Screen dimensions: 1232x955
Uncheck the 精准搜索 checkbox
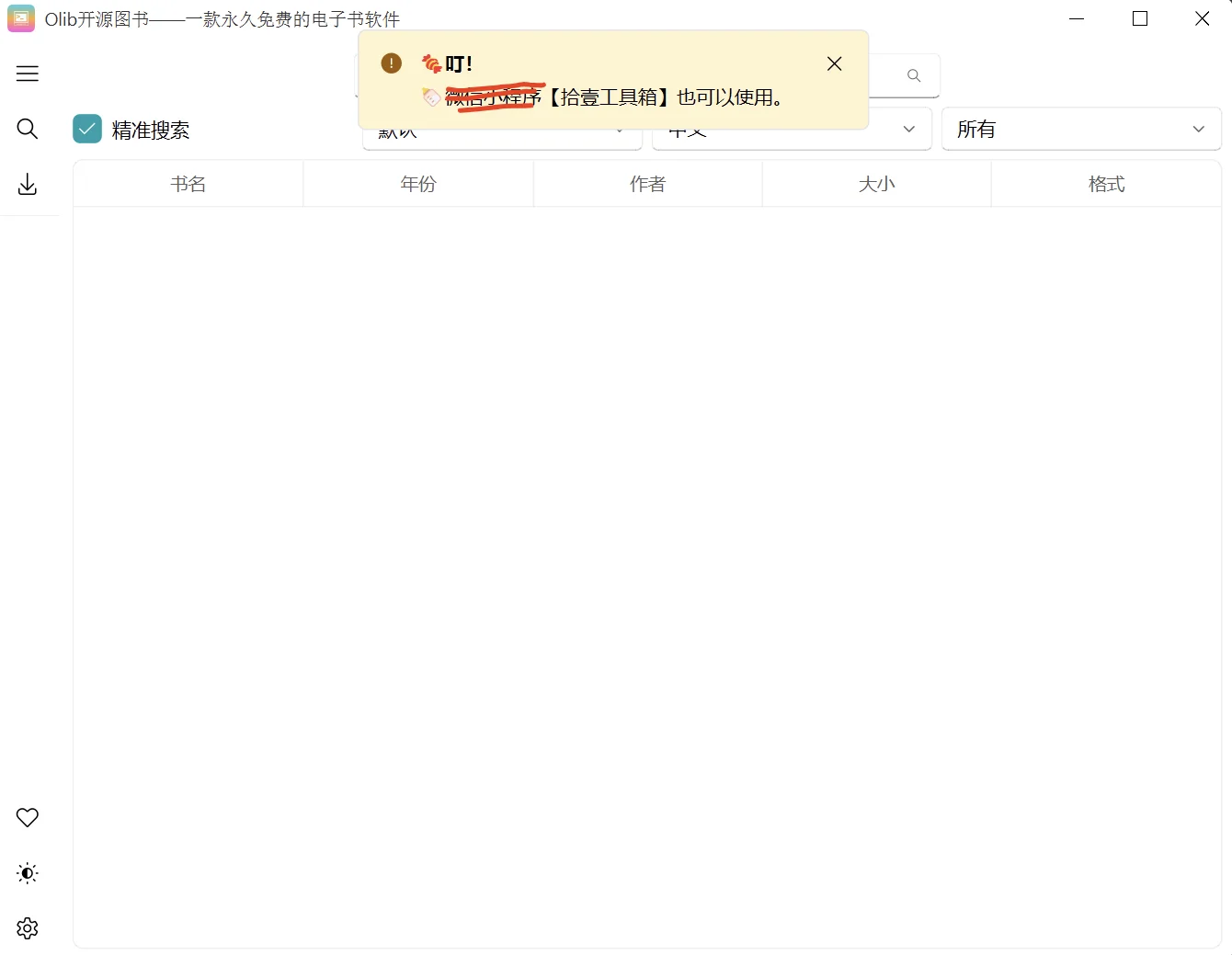tap(87, 130)
